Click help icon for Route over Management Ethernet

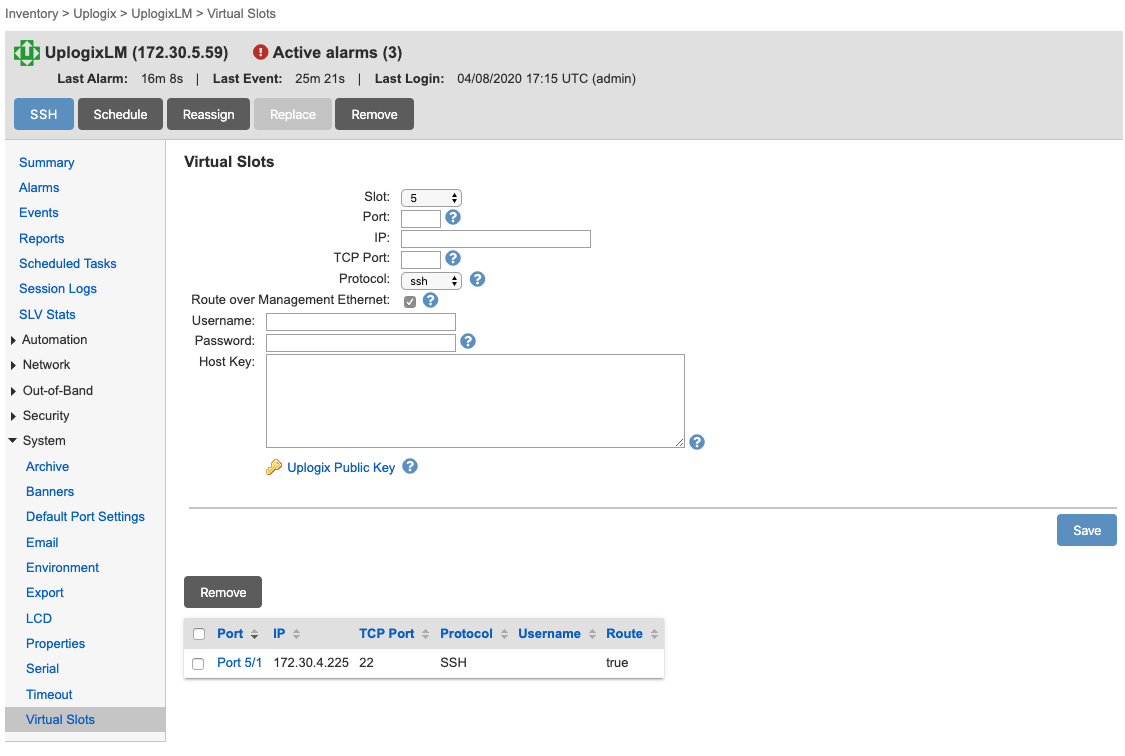431,300
